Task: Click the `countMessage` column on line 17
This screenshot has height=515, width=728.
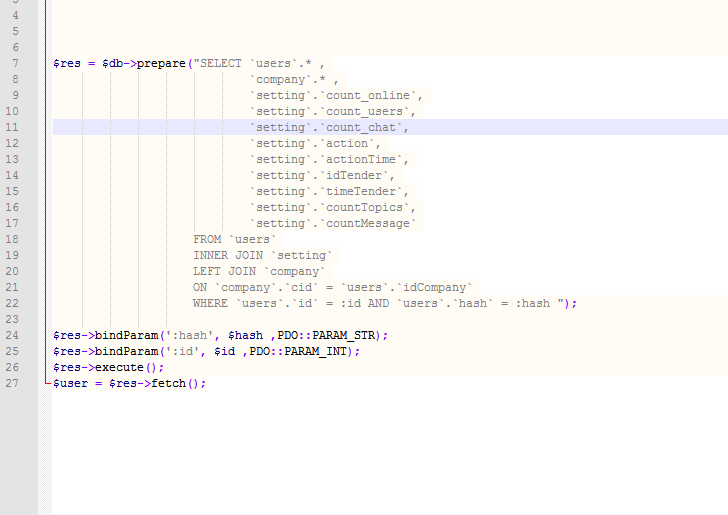Action: [368, 224]
